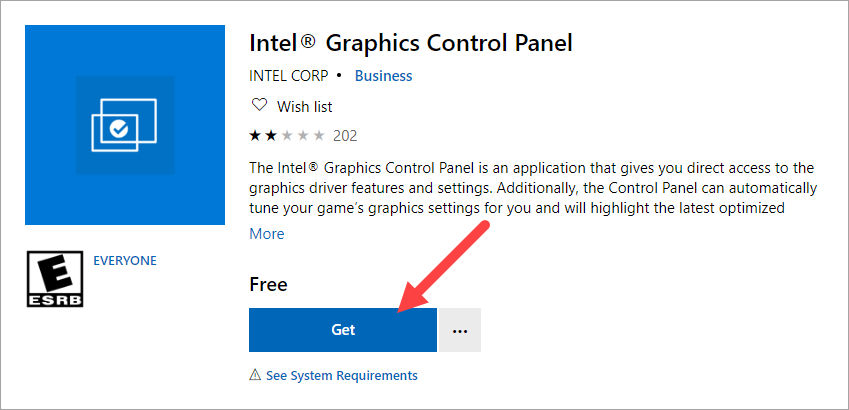Open the Business category link
This screenshot has width=849, height=410.
(x=383, y=76)
